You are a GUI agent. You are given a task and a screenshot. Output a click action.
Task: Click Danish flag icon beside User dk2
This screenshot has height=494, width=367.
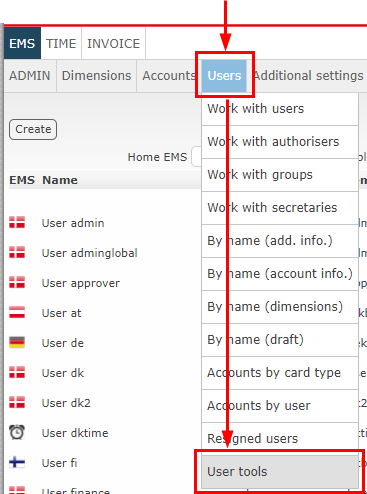[17, 402]
